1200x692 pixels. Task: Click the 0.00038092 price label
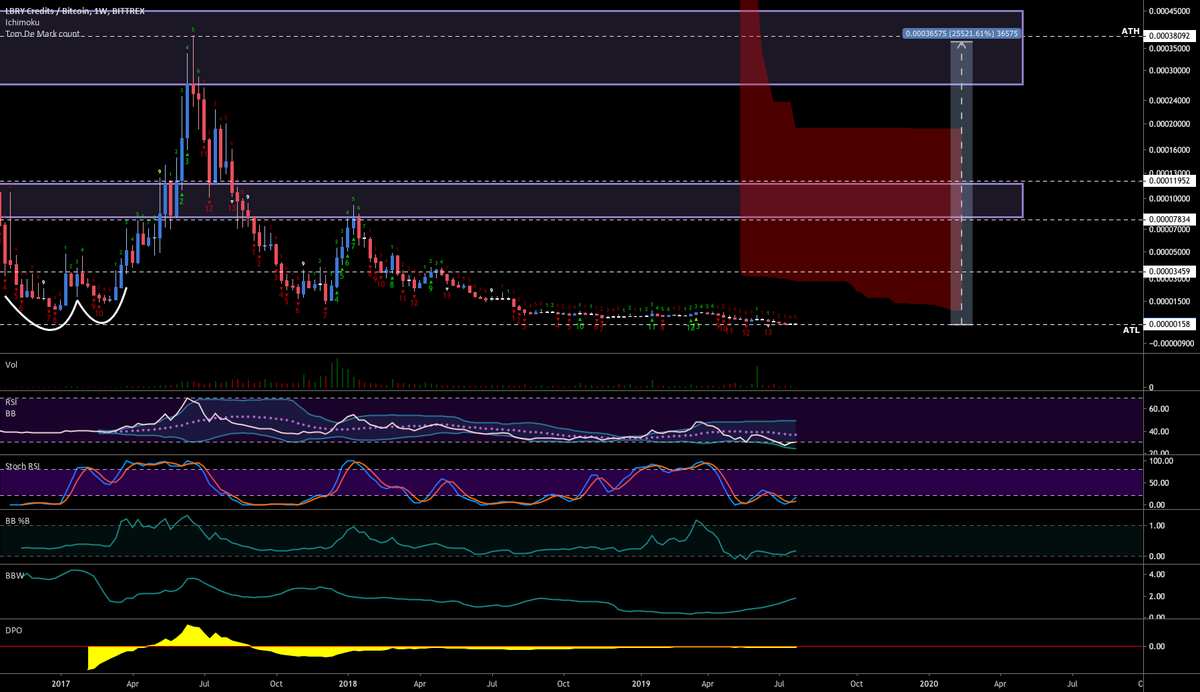tap(1168, 35)
